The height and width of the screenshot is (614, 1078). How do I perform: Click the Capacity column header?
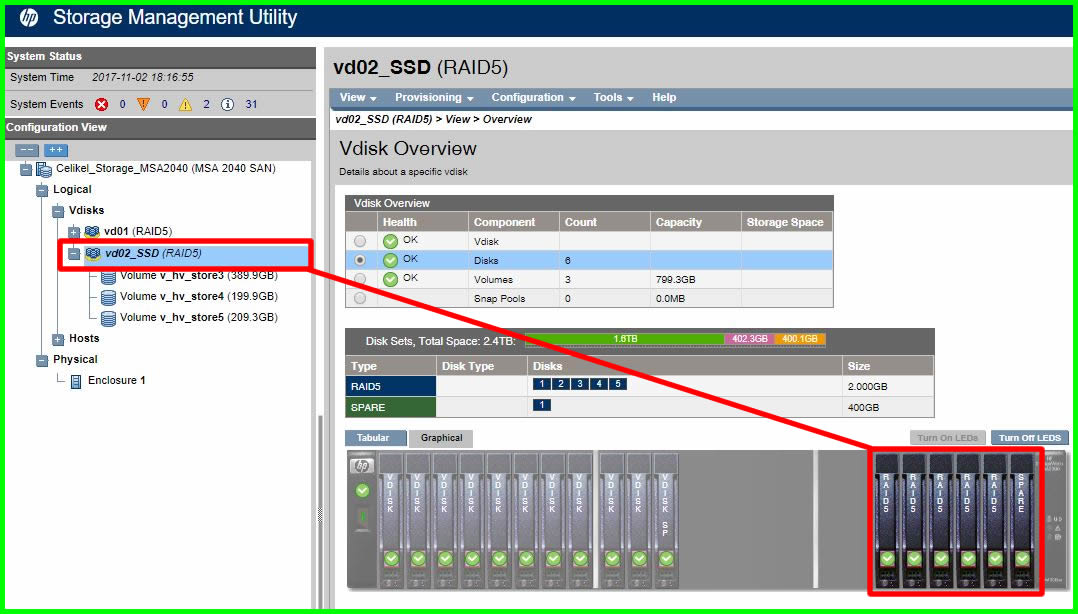click(x=696, y=222)
